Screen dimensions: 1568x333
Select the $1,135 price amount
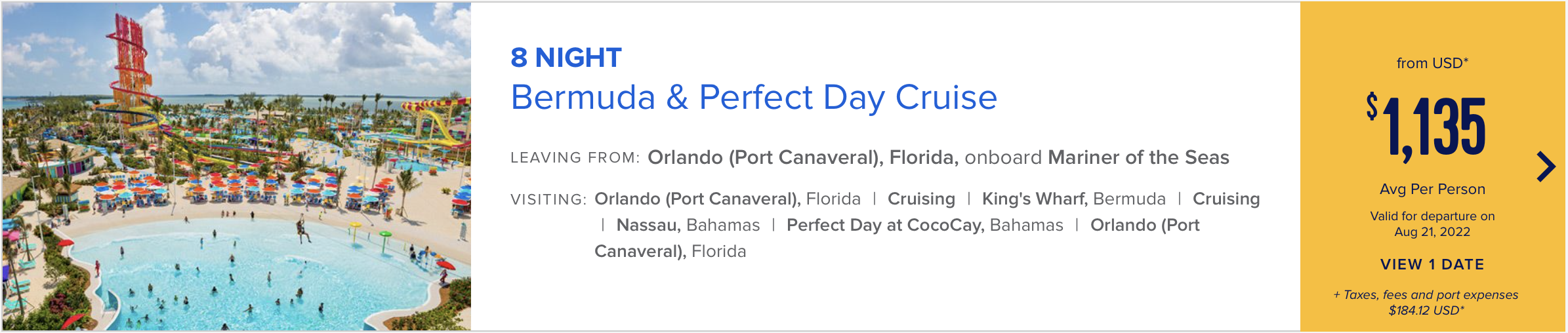click(1426, 127)
